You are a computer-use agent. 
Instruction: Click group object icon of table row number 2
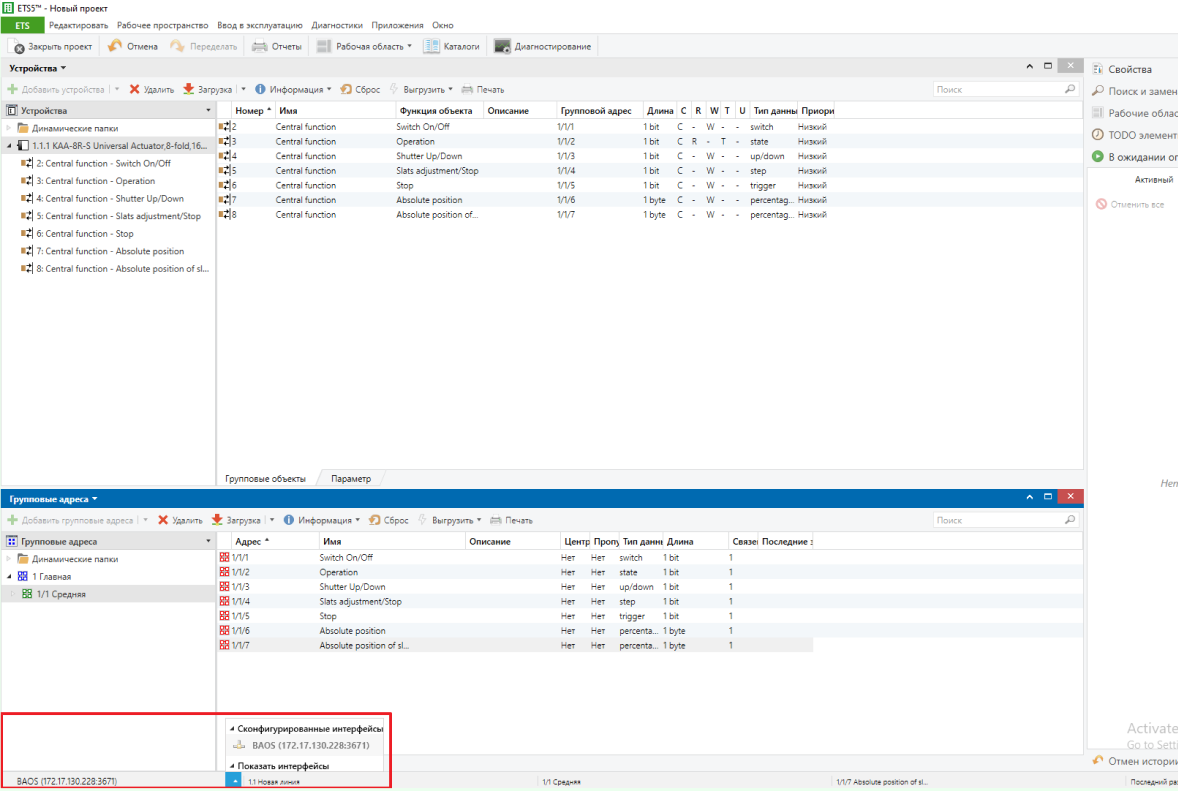click(224, 127)
